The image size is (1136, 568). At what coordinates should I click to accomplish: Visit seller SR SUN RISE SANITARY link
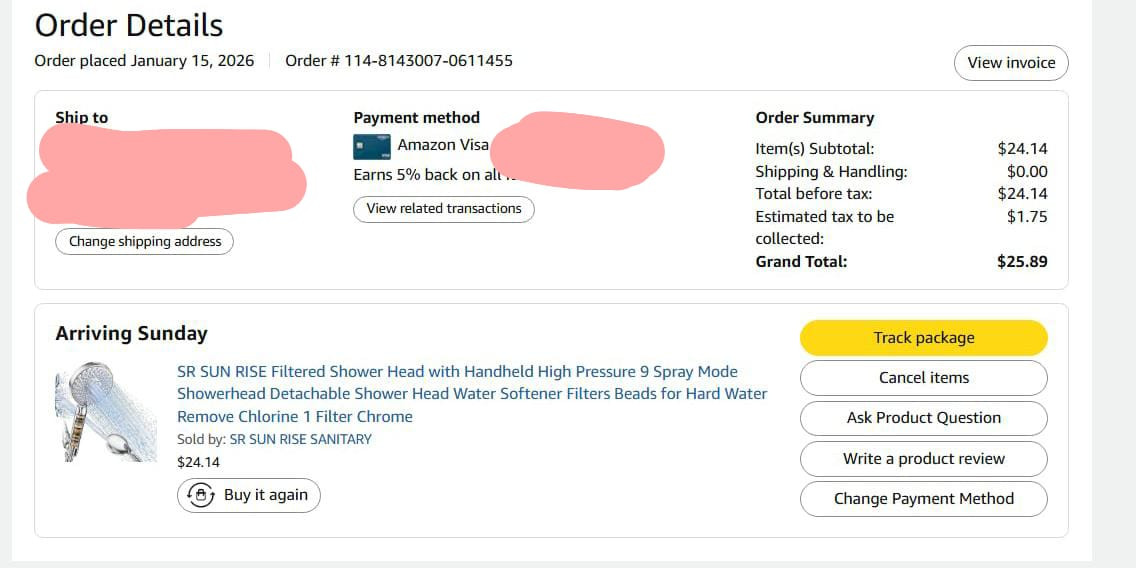click(300, 439)
